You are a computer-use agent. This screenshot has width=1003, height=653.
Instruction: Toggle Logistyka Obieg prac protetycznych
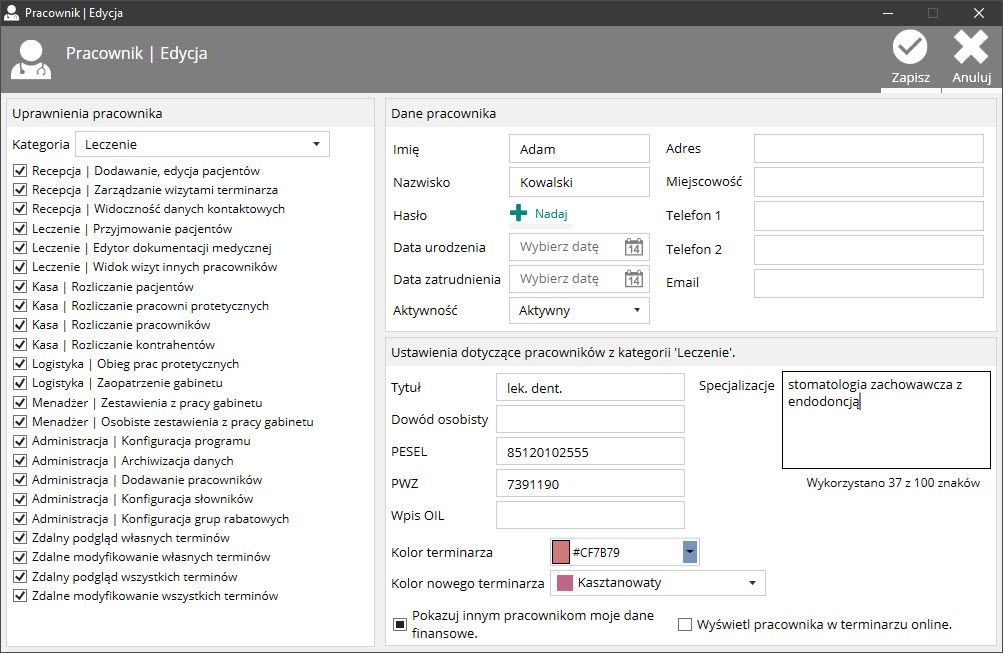click(20, 364)
